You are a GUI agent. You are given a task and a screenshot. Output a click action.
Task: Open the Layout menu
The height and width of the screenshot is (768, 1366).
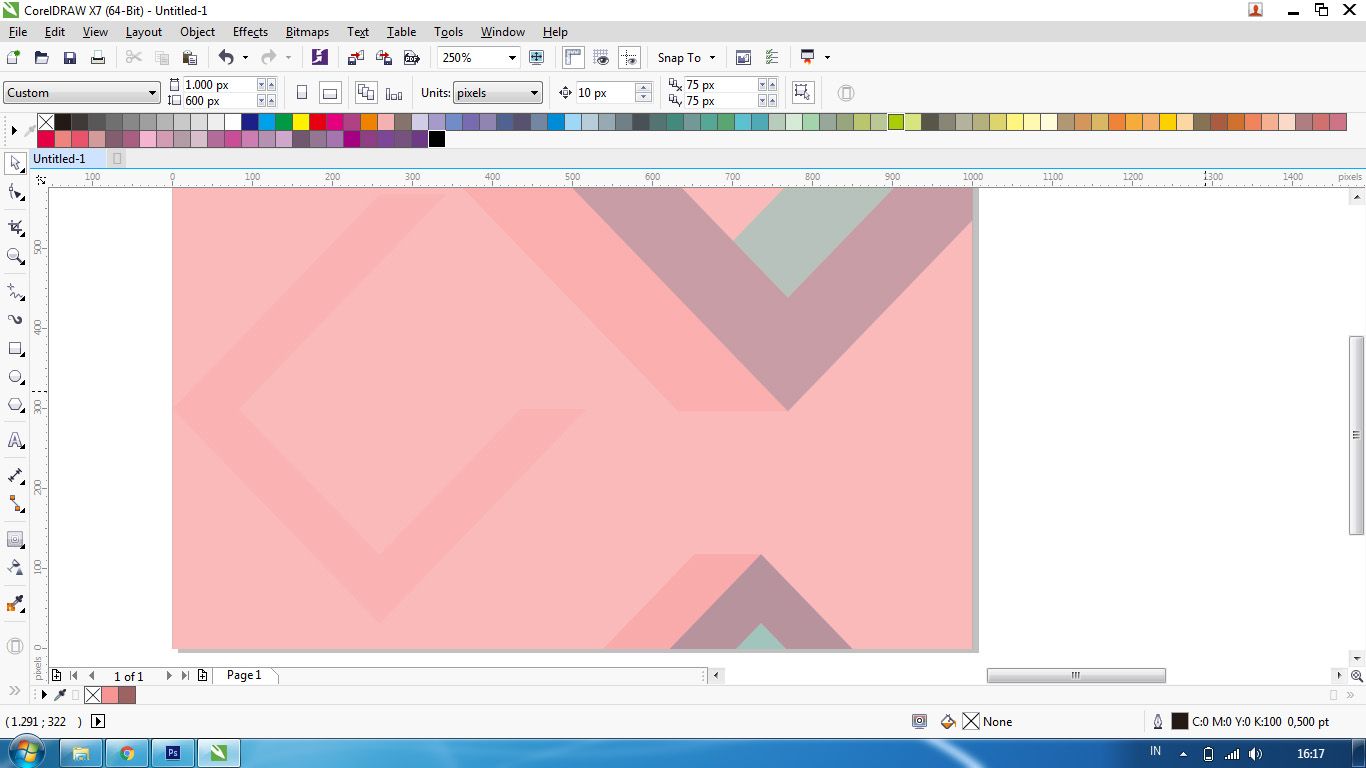[x=143, y=32]
